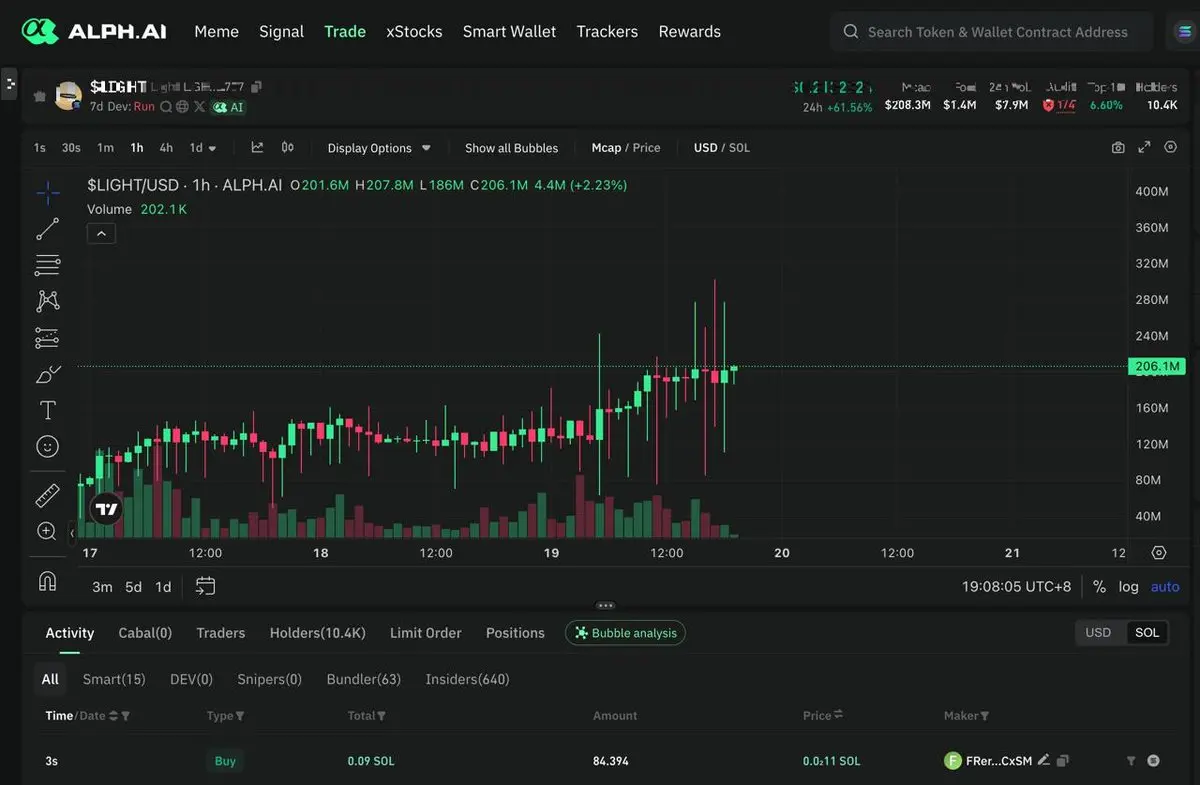The image size is (1200, 785).
Task: Open the Smart Wallet page
Action: click(509, 31)
